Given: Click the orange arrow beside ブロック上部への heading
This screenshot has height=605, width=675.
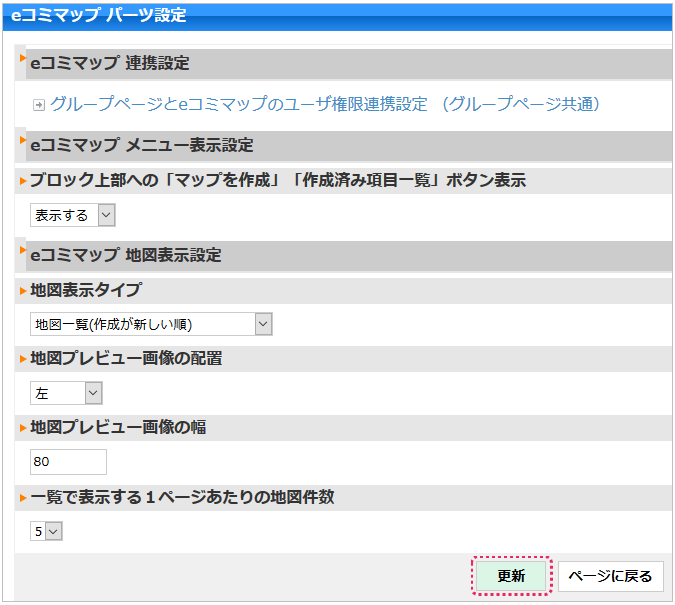Looking at the screenshot, I should (23, 181).
